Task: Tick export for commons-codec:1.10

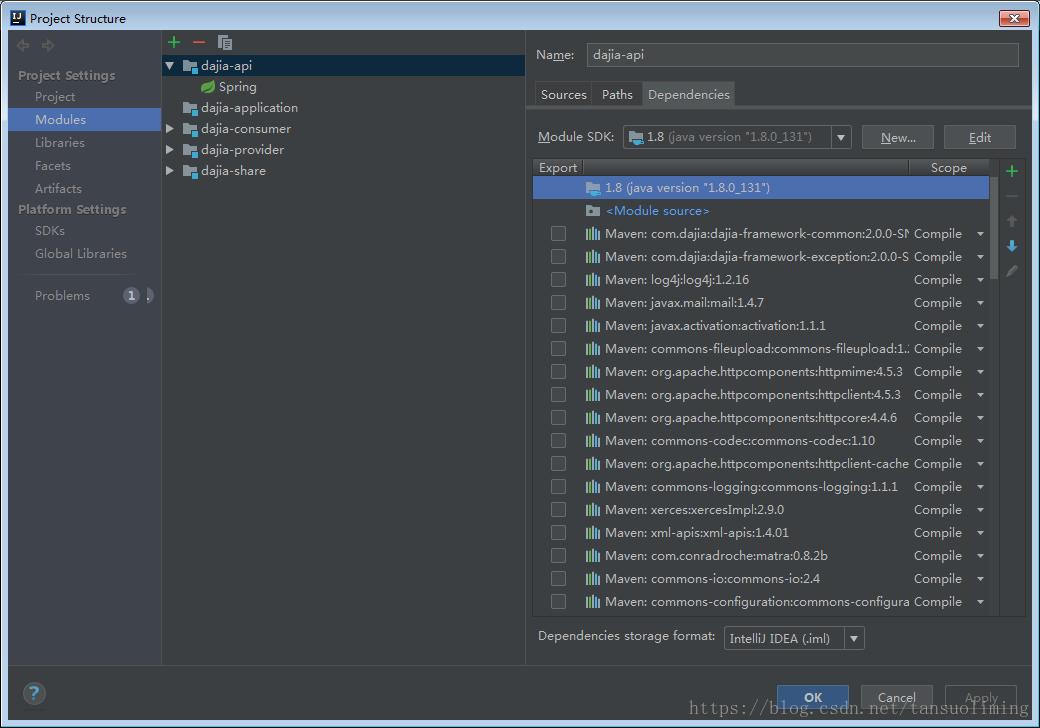Action: coord(558,441)
